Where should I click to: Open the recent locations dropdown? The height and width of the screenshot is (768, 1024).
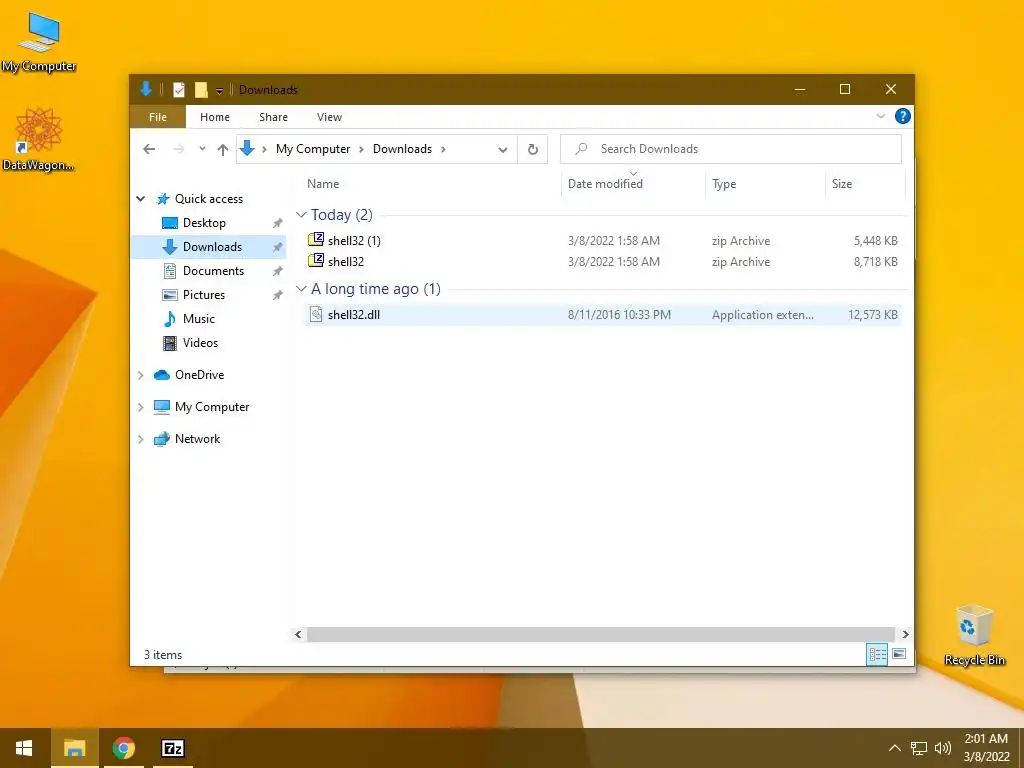[x=202, y=149]
